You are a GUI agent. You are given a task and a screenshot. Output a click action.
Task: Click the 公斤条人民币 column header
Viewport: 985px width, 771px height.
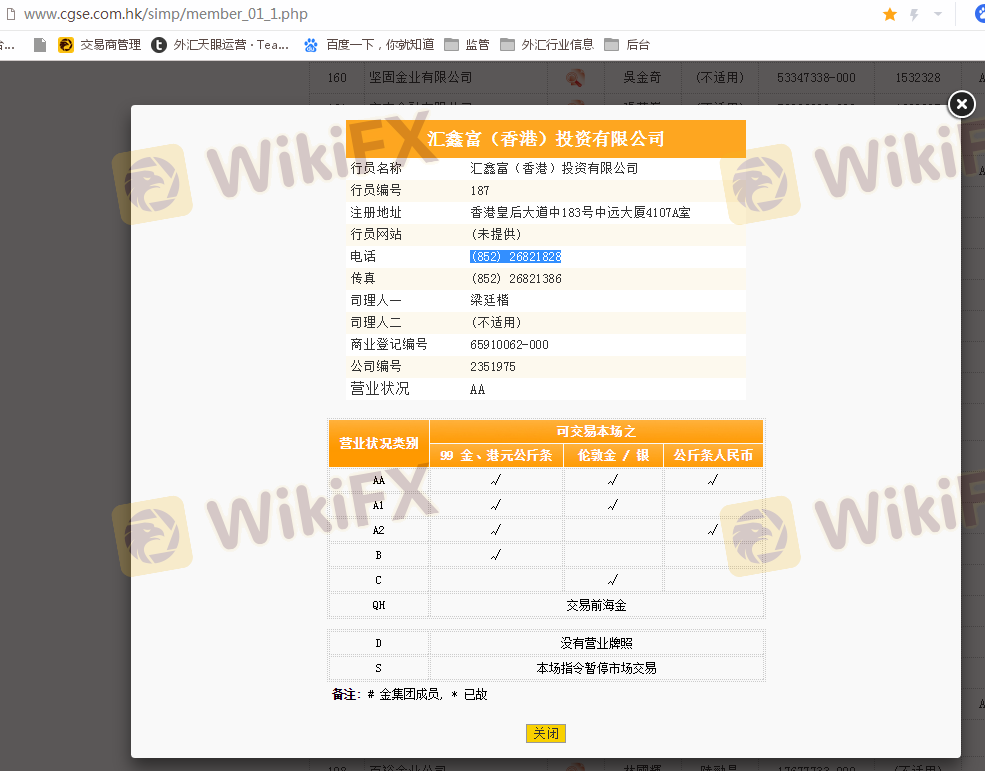pyautogui.click(x=713, y=456)
